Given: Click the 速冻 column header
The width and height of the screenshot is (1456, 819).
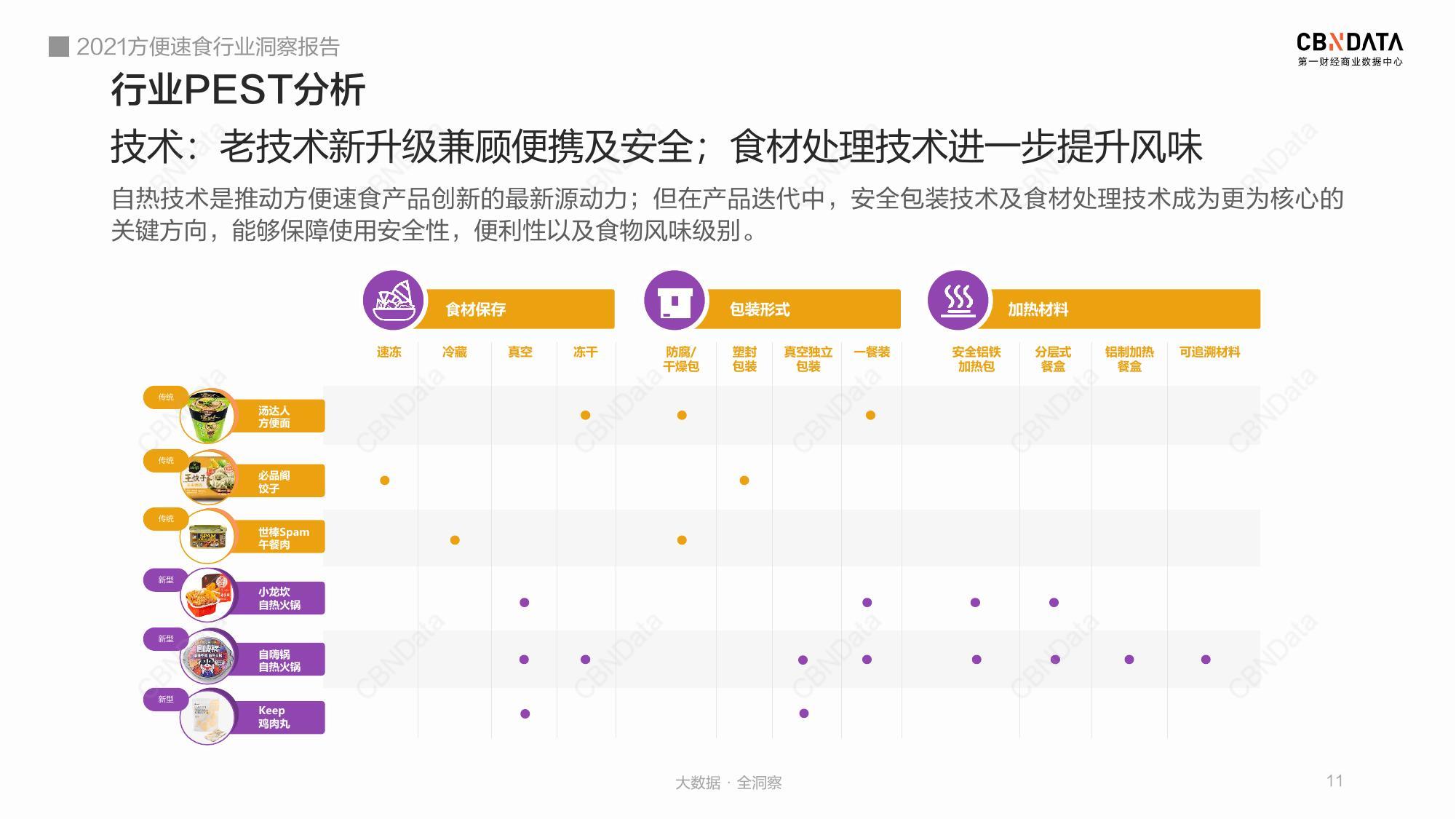Looking at the screenshot, I should (389, 352).
